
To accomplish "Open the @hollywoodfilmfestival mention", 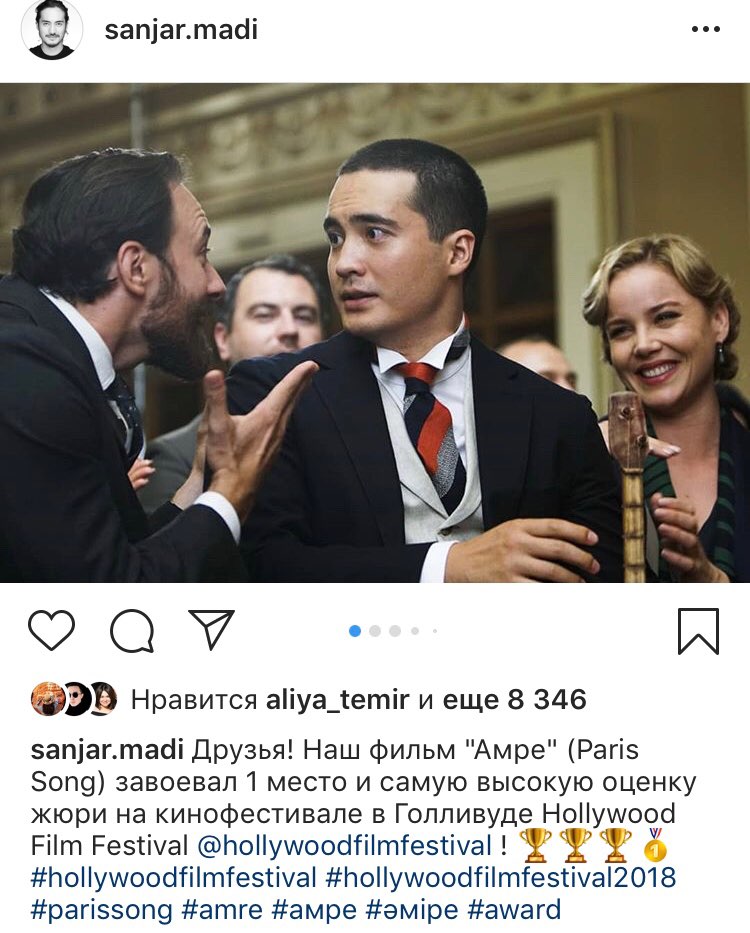I will click(345, 845).
